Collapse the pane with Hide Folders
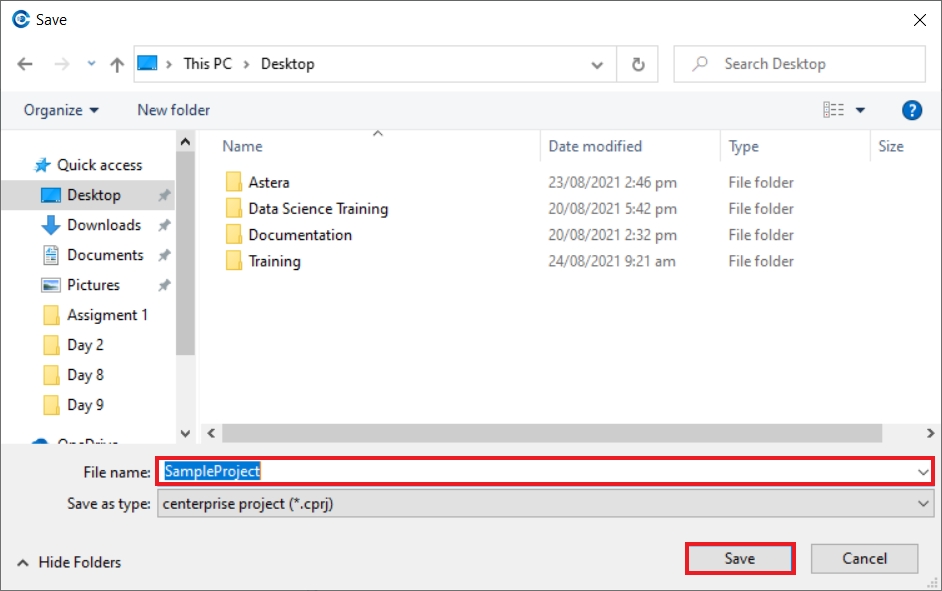 click(69, 562)
